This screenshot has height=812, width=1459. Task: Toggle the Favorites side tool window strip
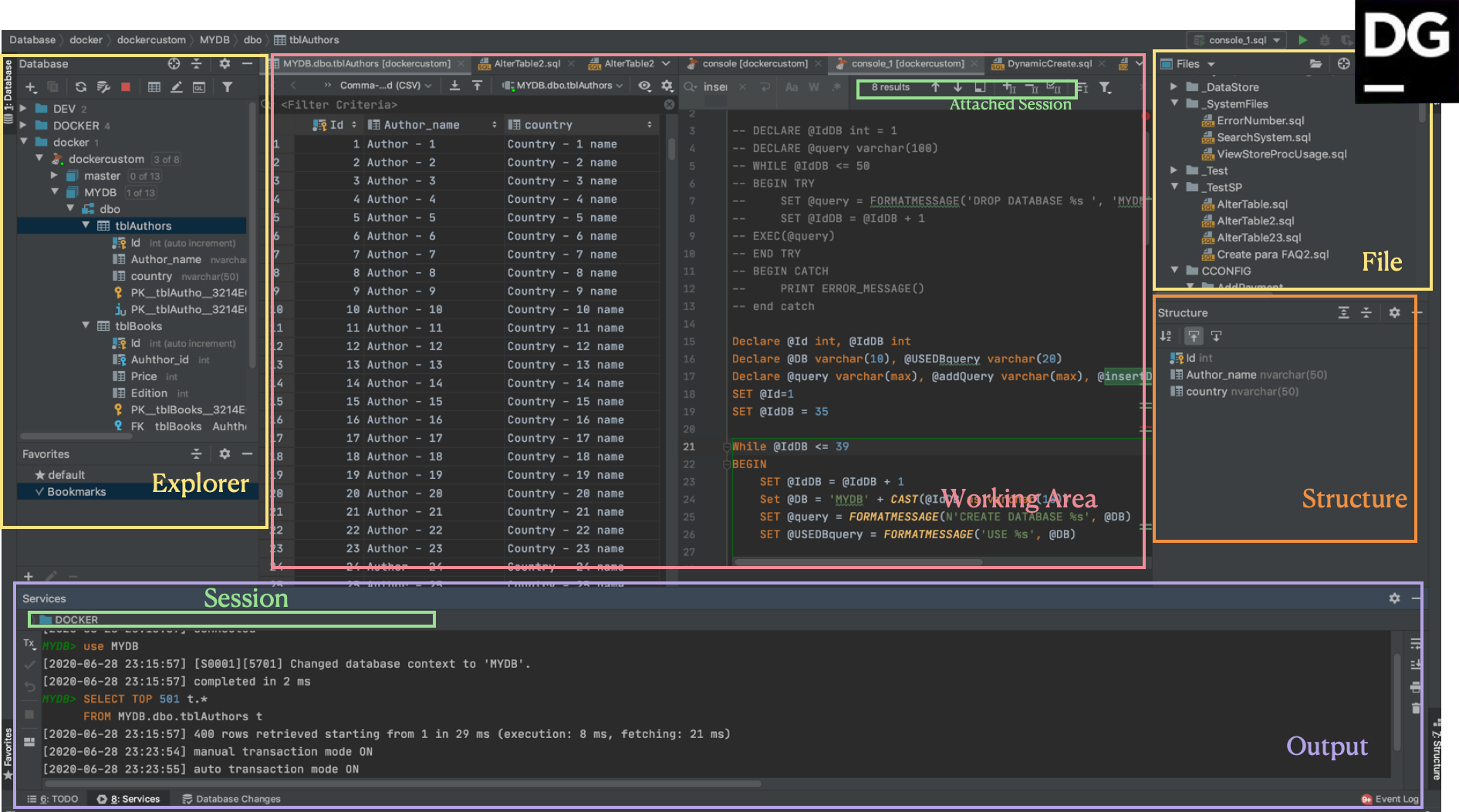point(8,753)
